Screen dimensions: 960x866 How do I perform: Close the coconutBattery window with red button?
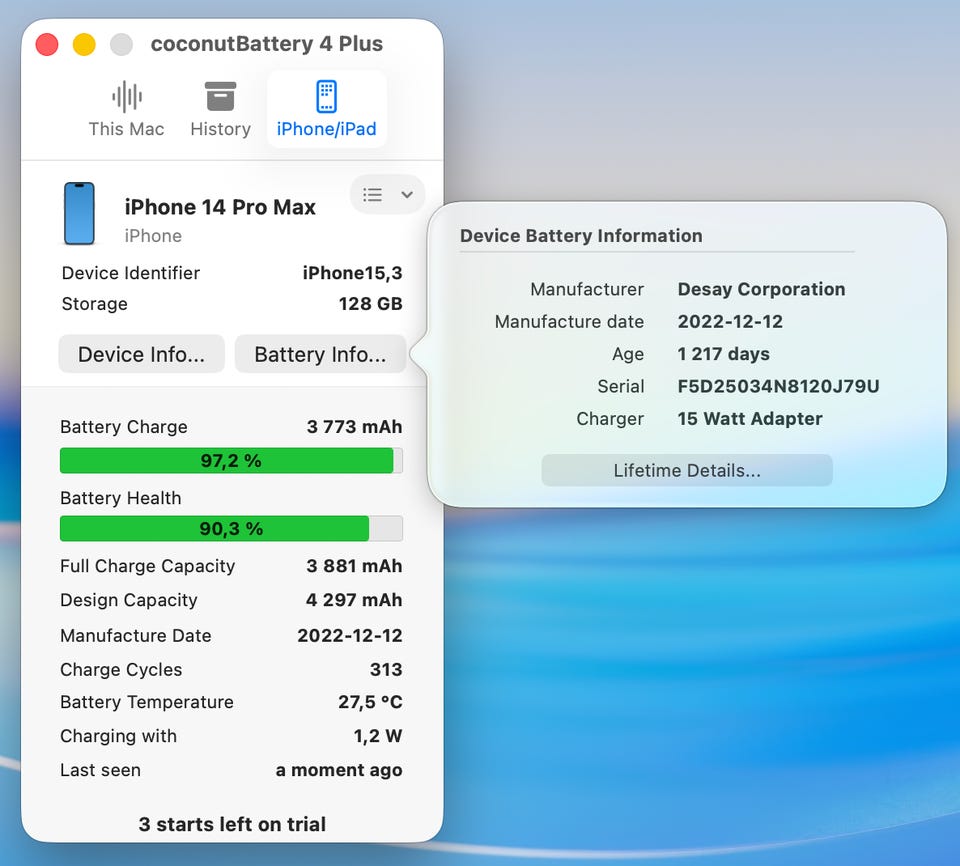[47, 44]
